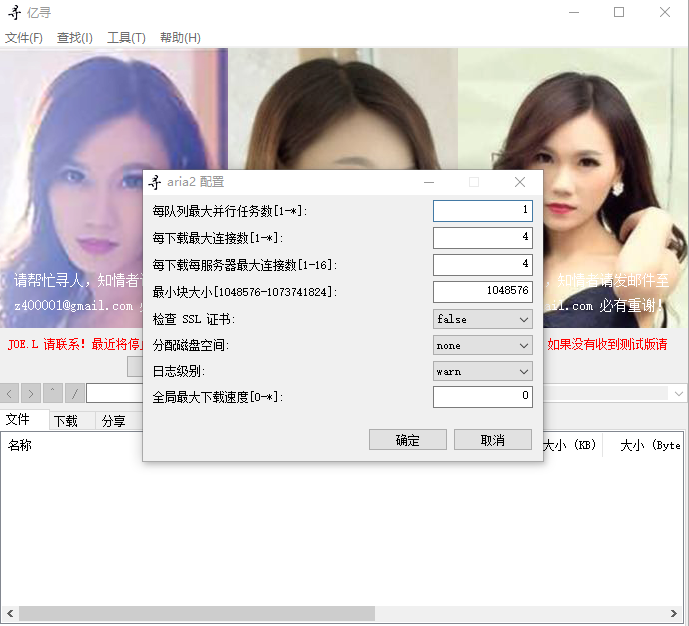Click the 每下载最大连接数 input field
The height and width of the screenshot is (626, 689).
[x=482, y=237]
